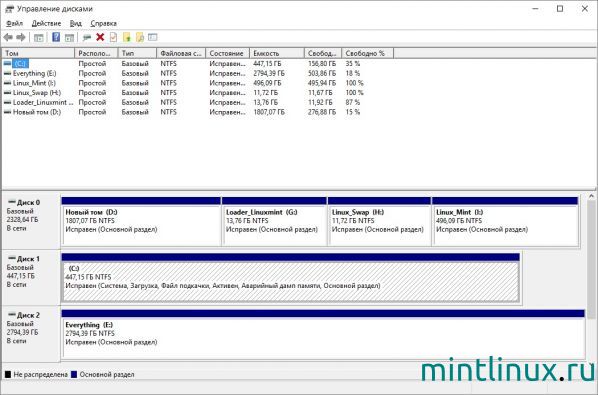Click the connect drive toolbar icon

87,37
